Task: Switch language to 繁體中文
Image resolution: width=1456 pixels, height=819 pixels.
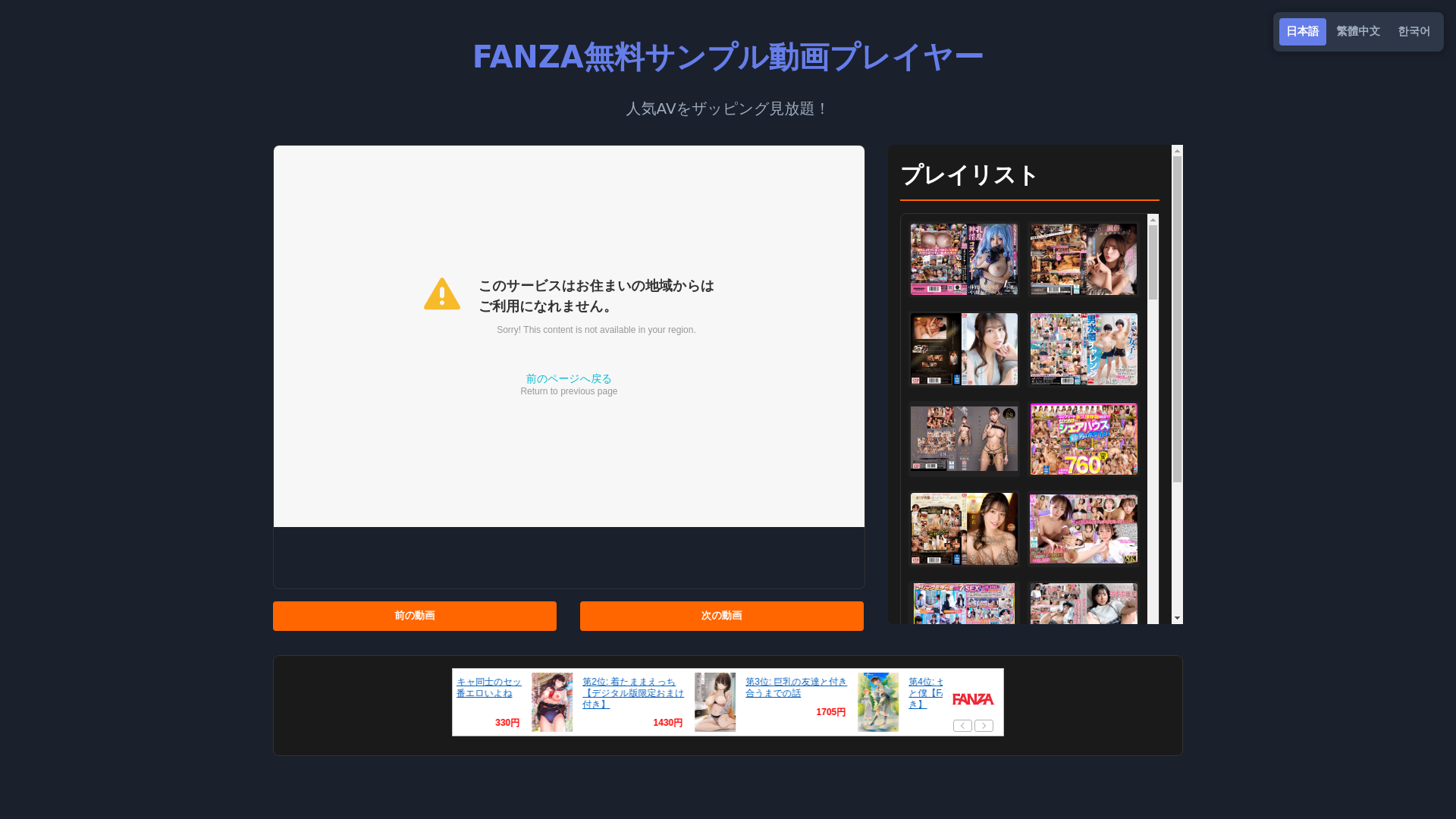Action: pos(1358,32)
